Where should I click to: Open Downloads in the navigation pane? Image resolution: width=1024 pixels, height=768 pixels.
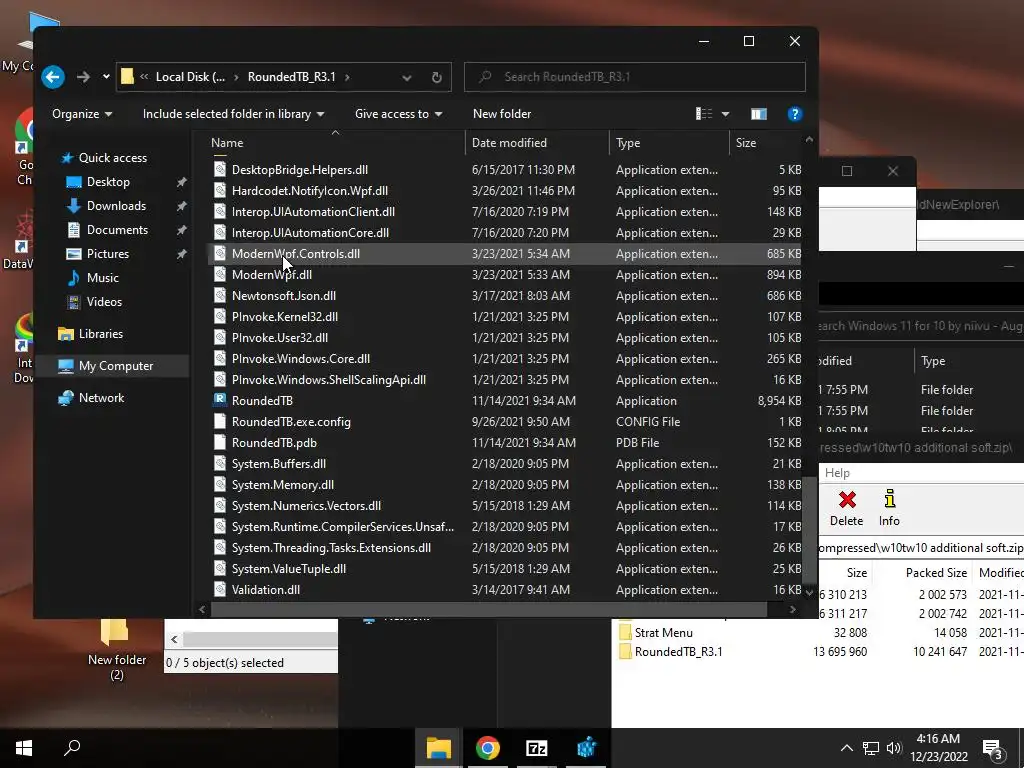(x=116, y=206)
